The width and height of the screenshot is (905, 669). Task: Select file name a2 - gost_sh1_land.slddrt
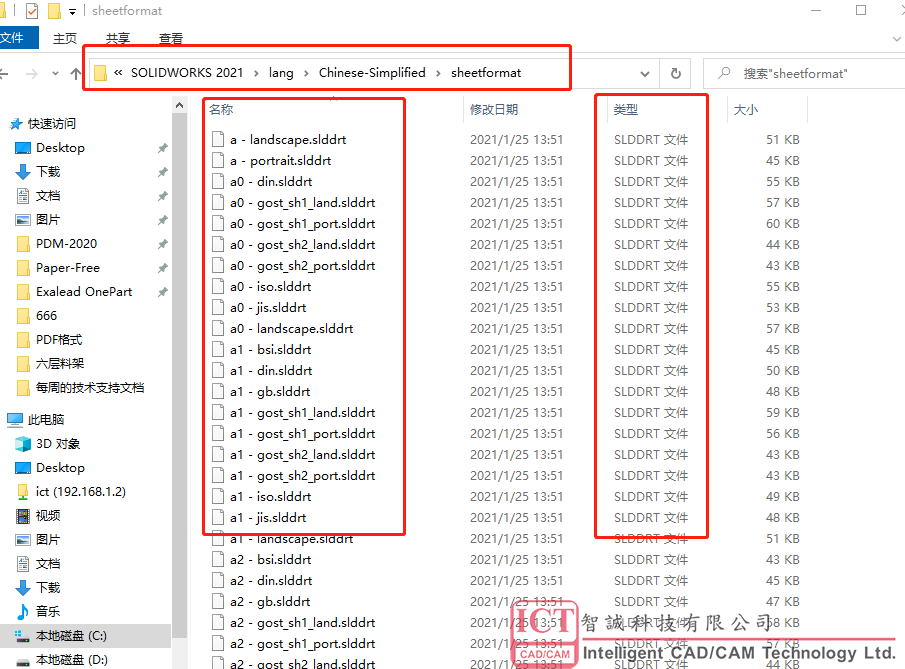tap(302, 622)
